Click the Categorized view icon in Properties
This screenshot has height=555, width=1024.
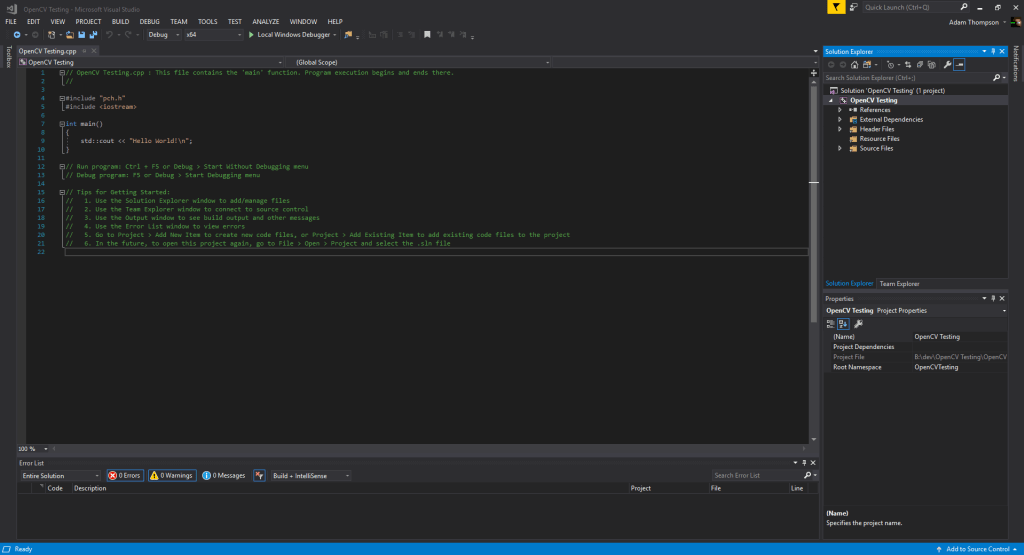coord(831,324)
